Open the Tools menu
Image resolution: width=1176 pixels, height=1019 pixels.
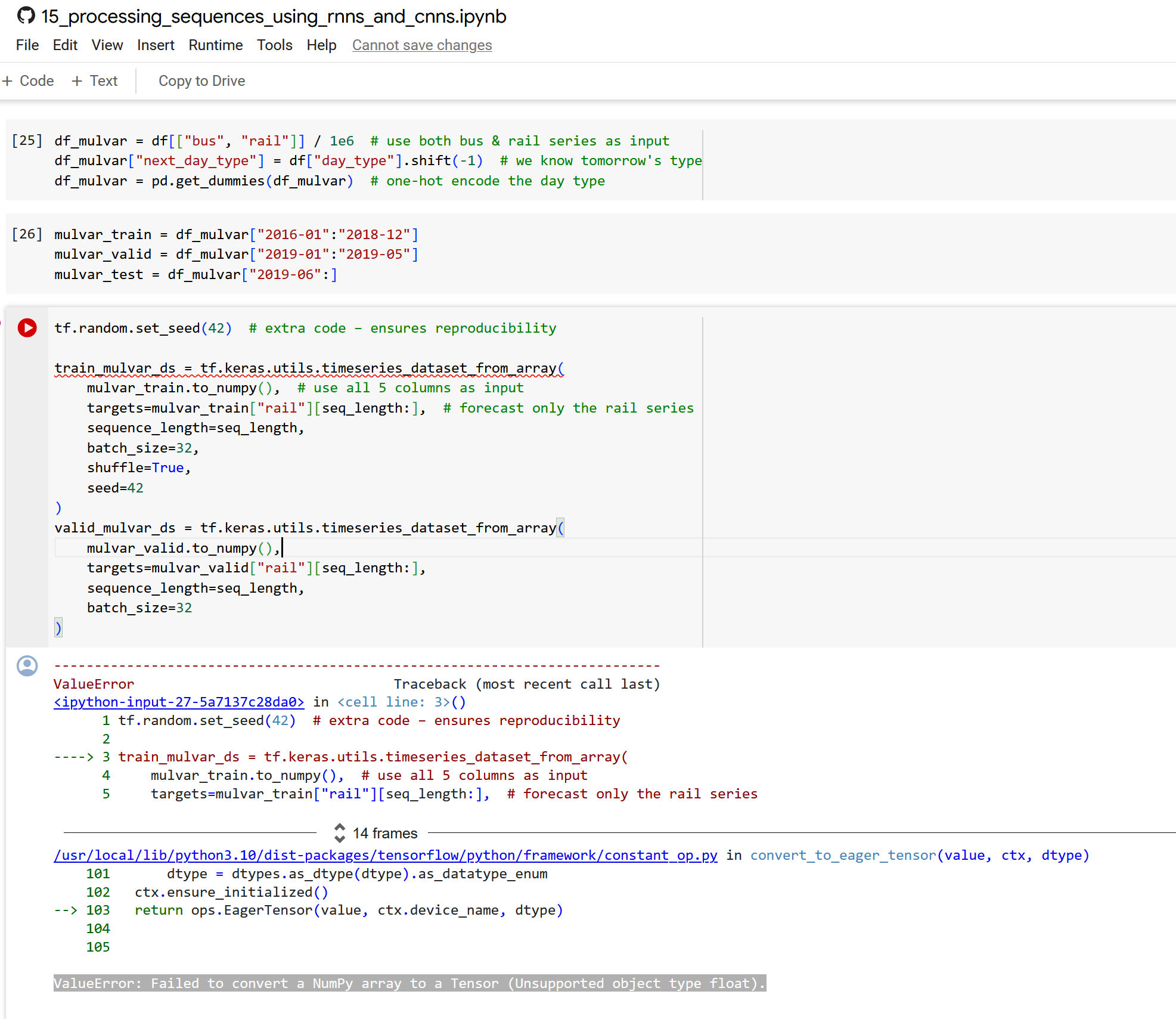(275, 45)
